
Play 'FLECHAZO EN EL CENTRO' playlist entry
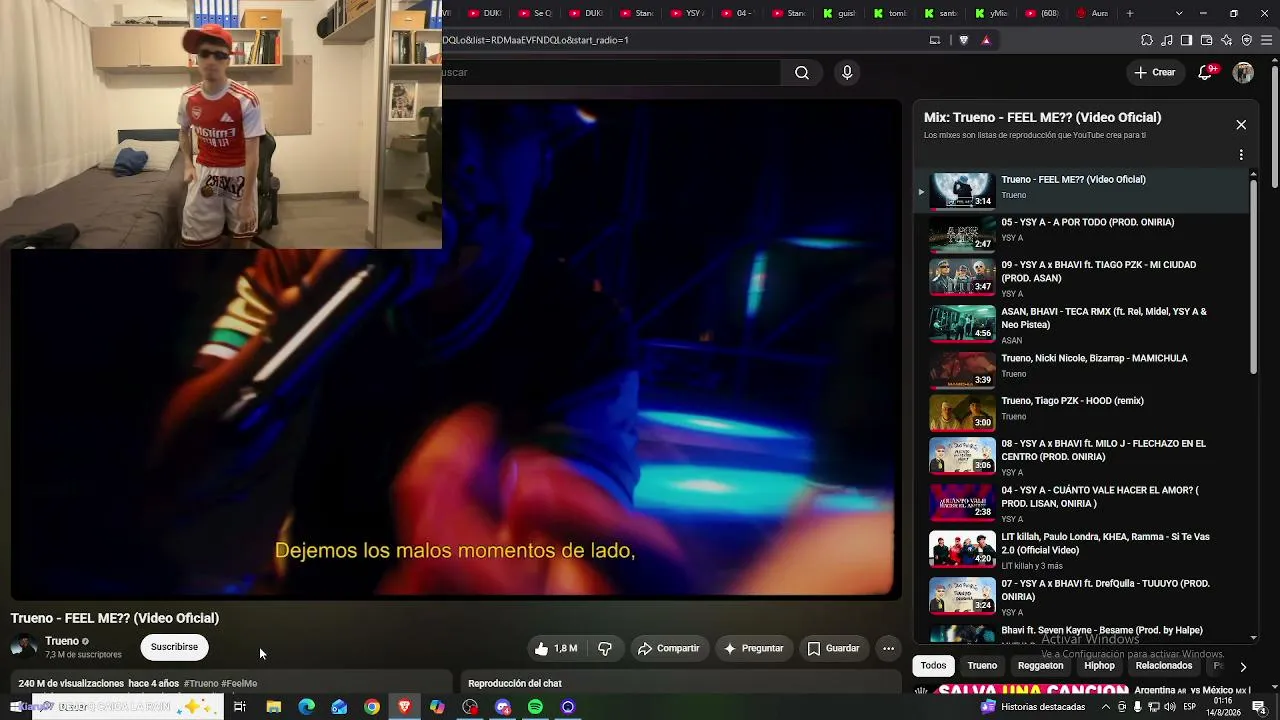pyautogui.click(x=1083, y=456)
